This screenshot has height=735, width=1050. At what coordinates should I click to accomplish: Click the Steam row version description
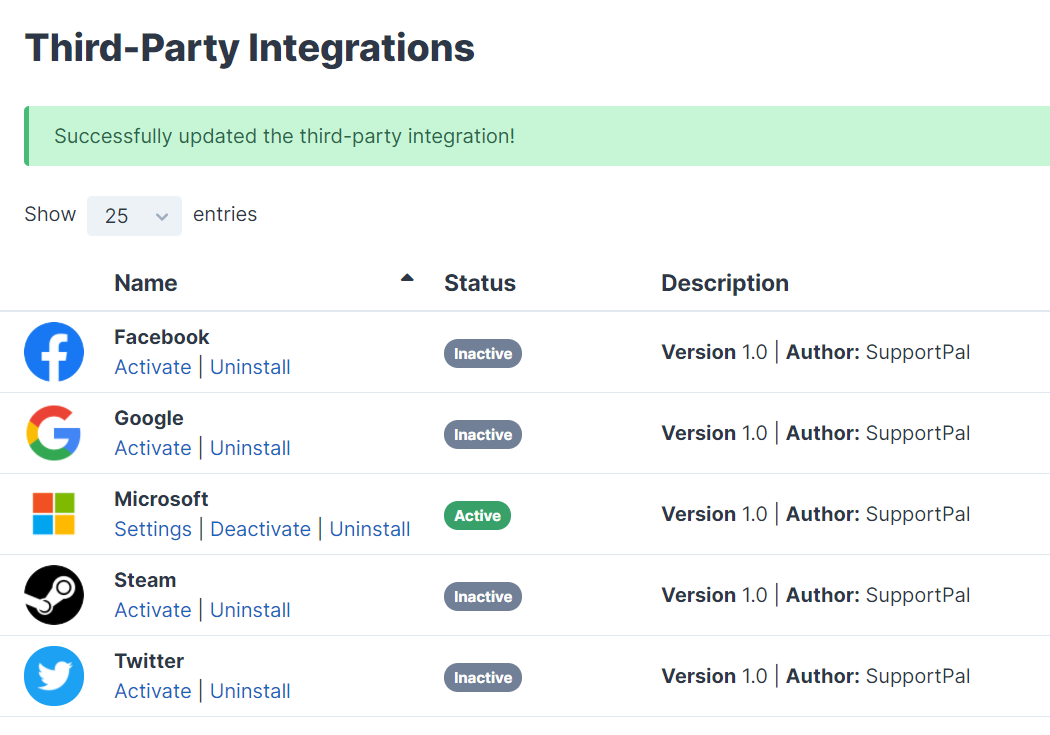(816, 595)
